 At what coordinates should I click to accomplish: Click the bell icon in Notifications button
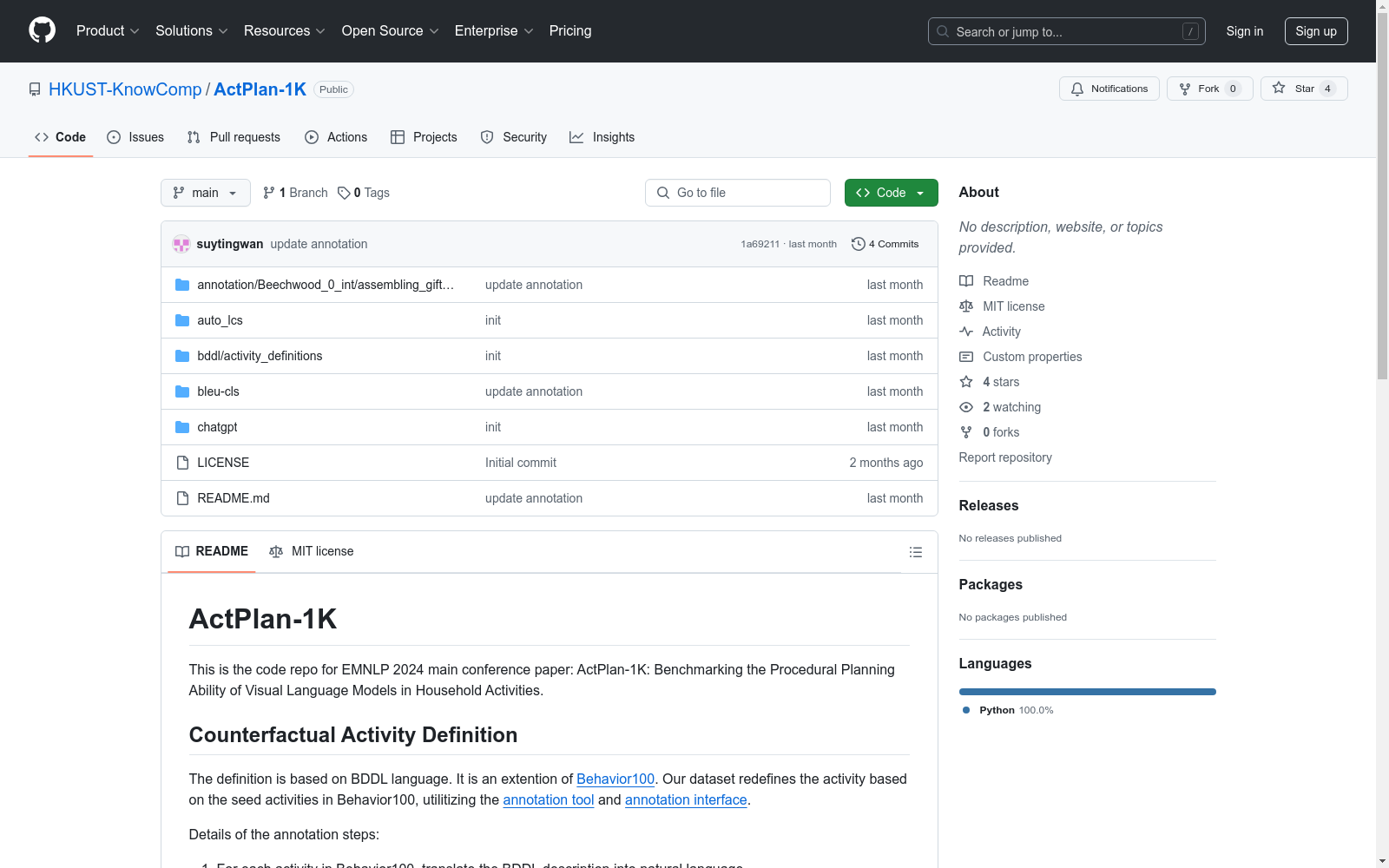1077,89
